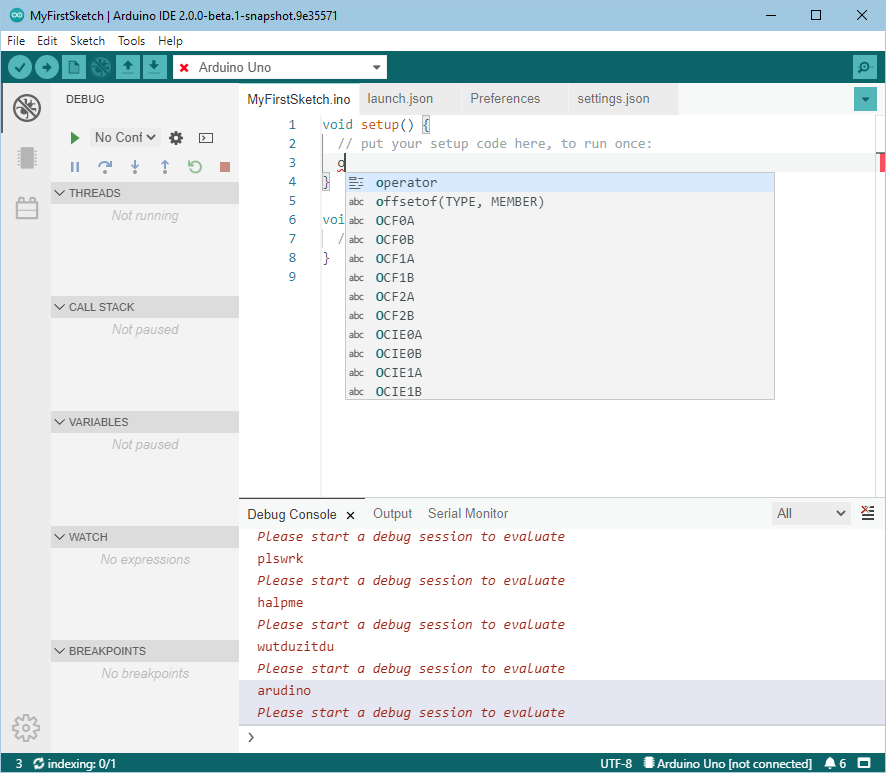The width and height of the screenshot is (886, 773).
Task: Open the Library Manager sidebar icon
Action: (x=27, y=208)
